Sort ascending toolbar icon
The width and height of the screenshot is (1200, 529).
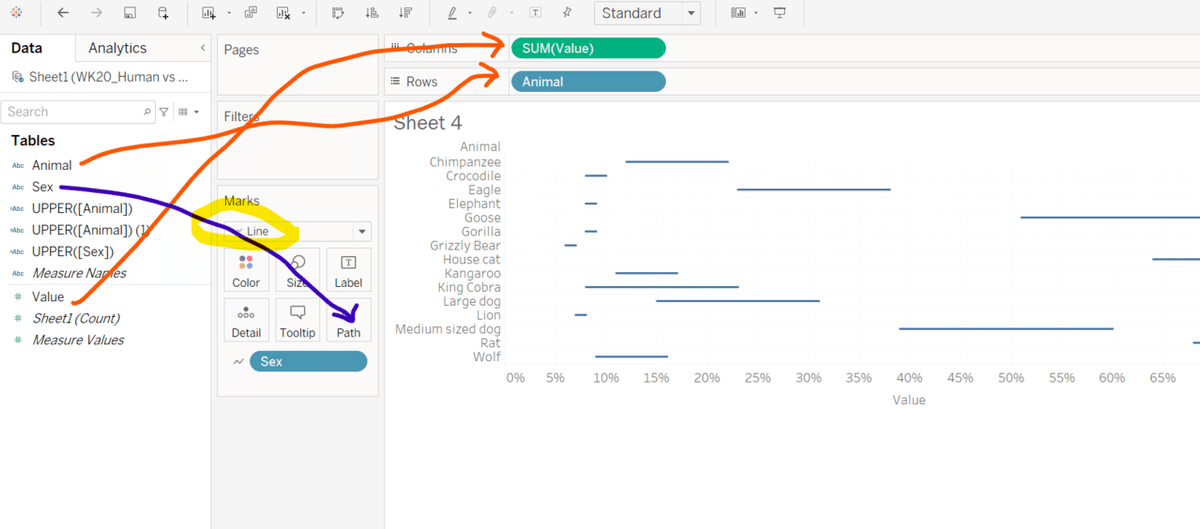point(372,13)
